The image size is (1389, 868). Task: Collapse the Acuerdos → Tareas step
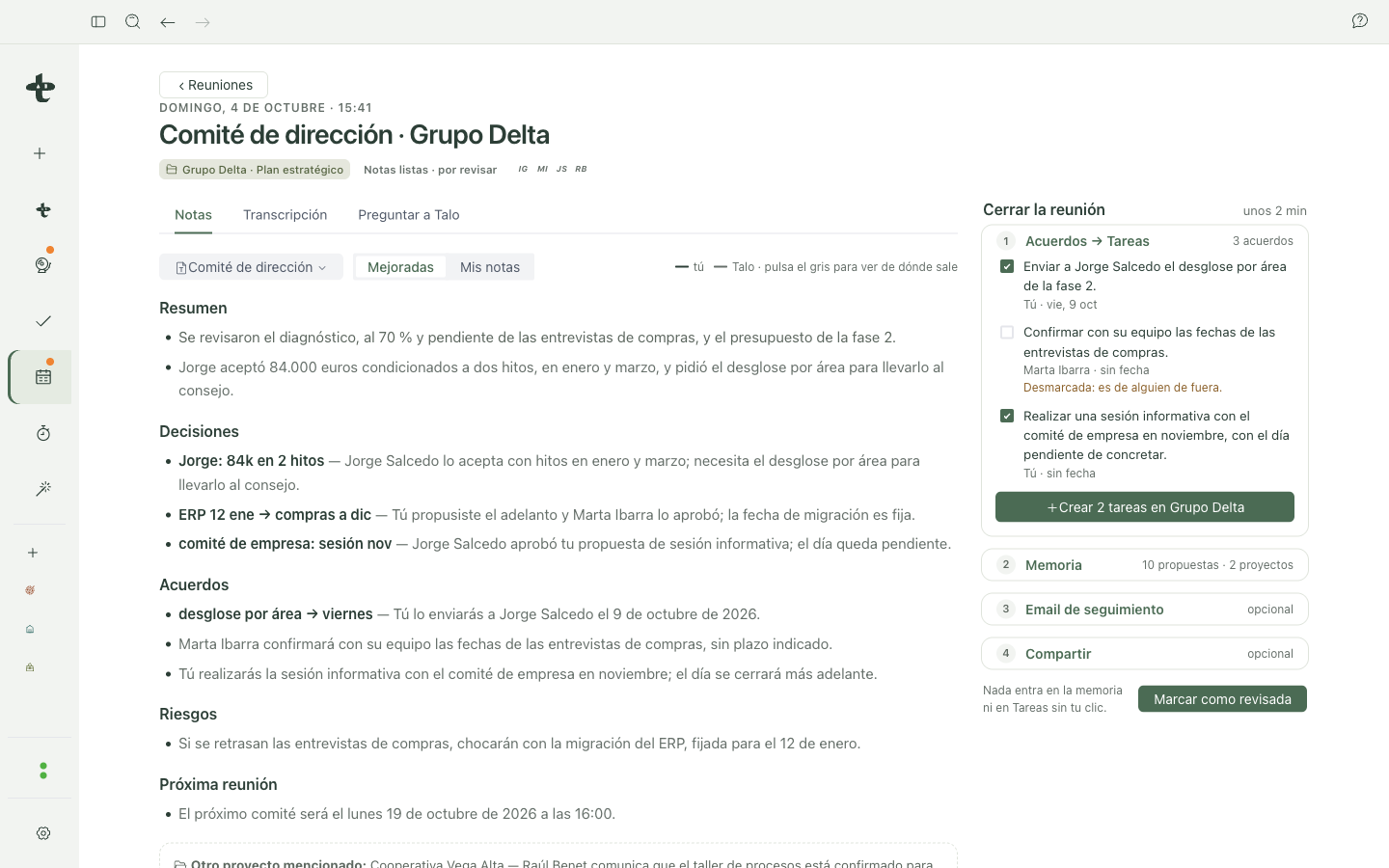1145,241
